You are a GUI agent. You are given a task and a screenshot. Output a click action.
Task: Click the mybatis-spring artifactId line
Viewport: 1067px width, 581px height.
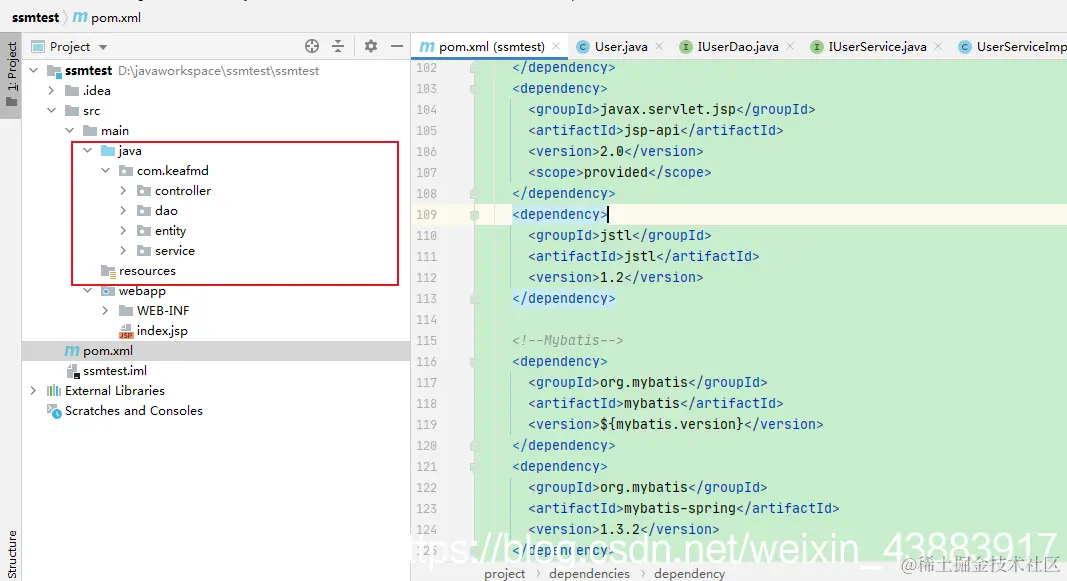pos(684,508)
